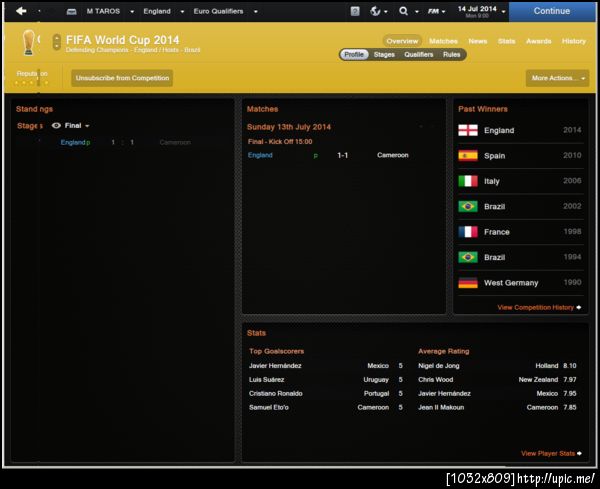Click the Brazil flag next to 1994
Screen dimensions: 600x489
point(468,257)
